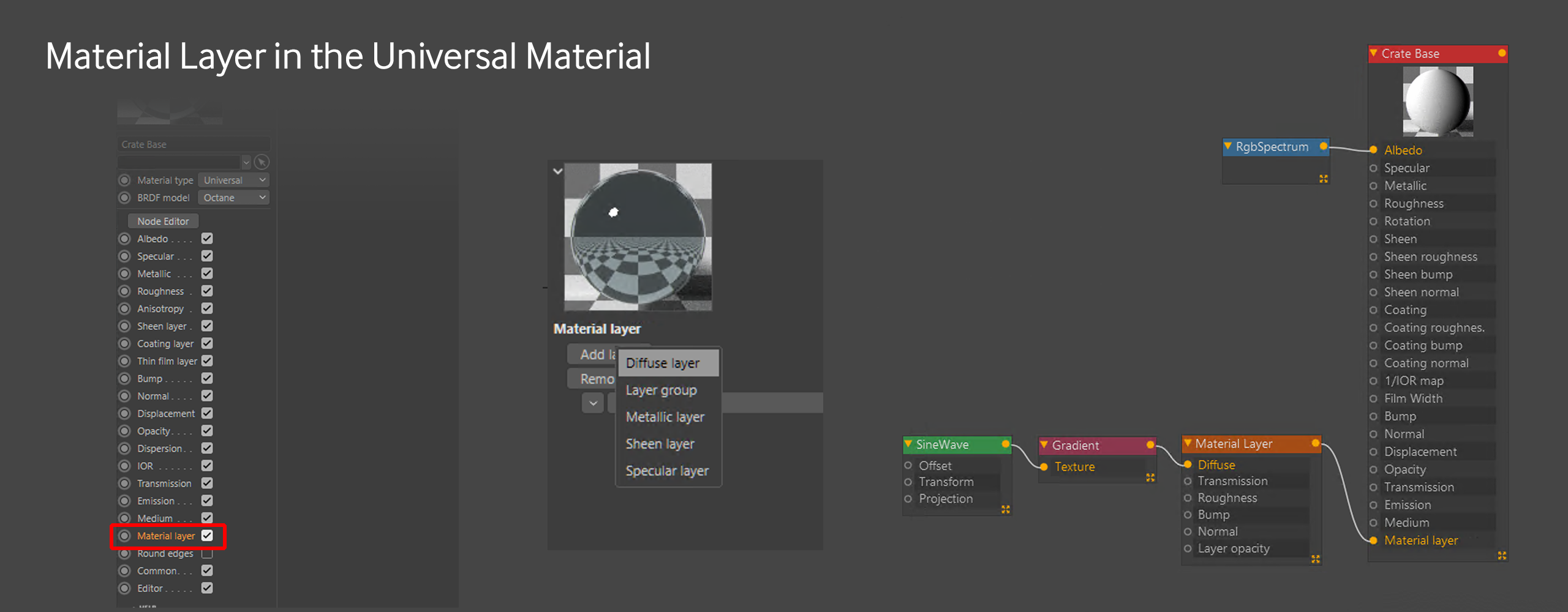
Task: Click the animation dot beside Material layer
Action: point(124,536)
